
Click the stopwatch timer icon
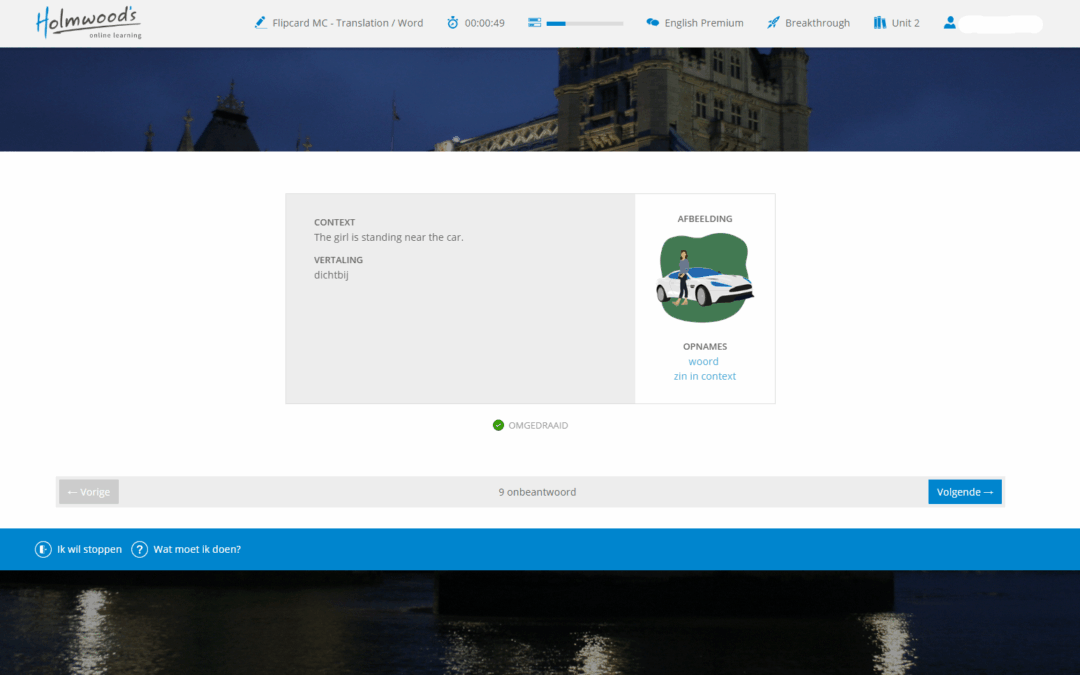click(x=453, y=23)
